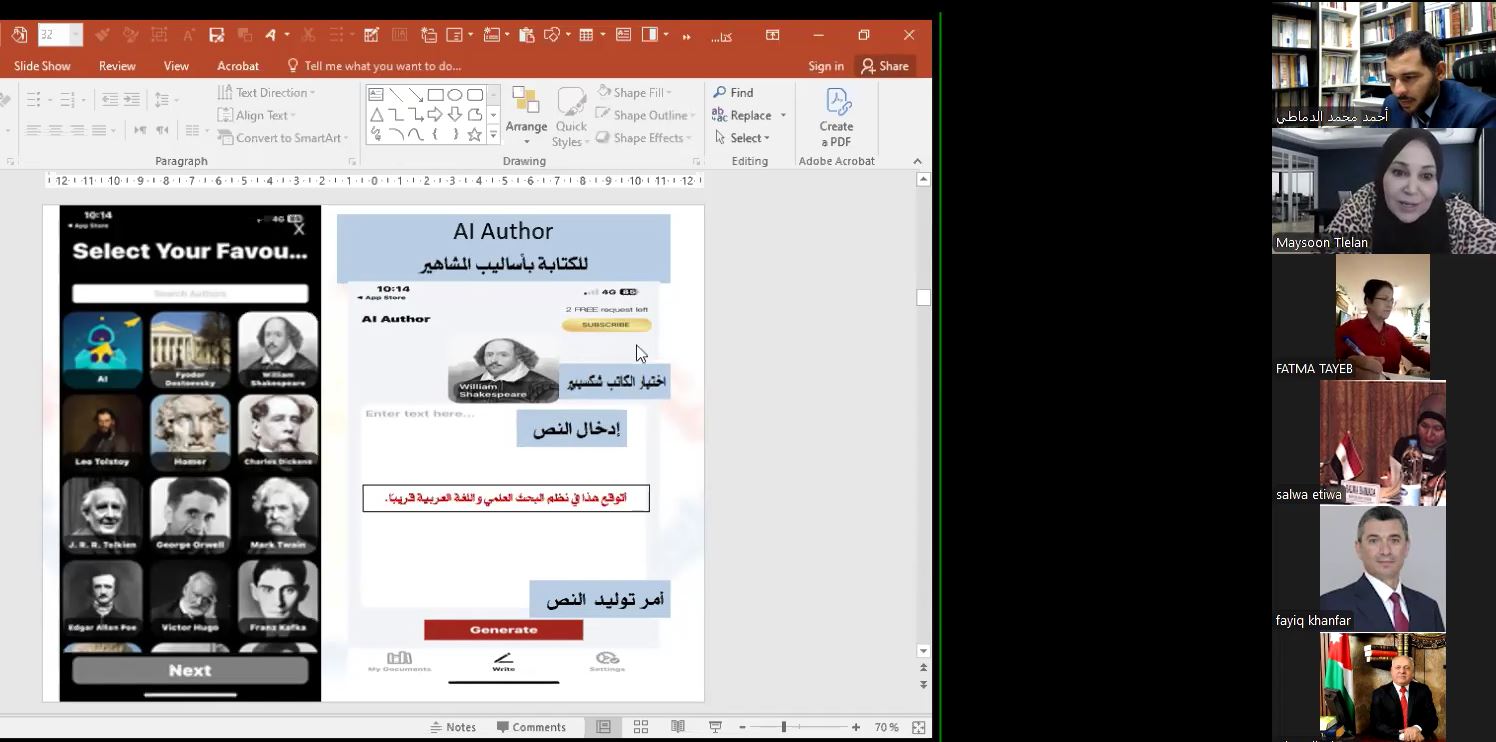This screenshot has height=742, width=1496.
Task: Toggle the Comments pane
Action: coord(531,727)
